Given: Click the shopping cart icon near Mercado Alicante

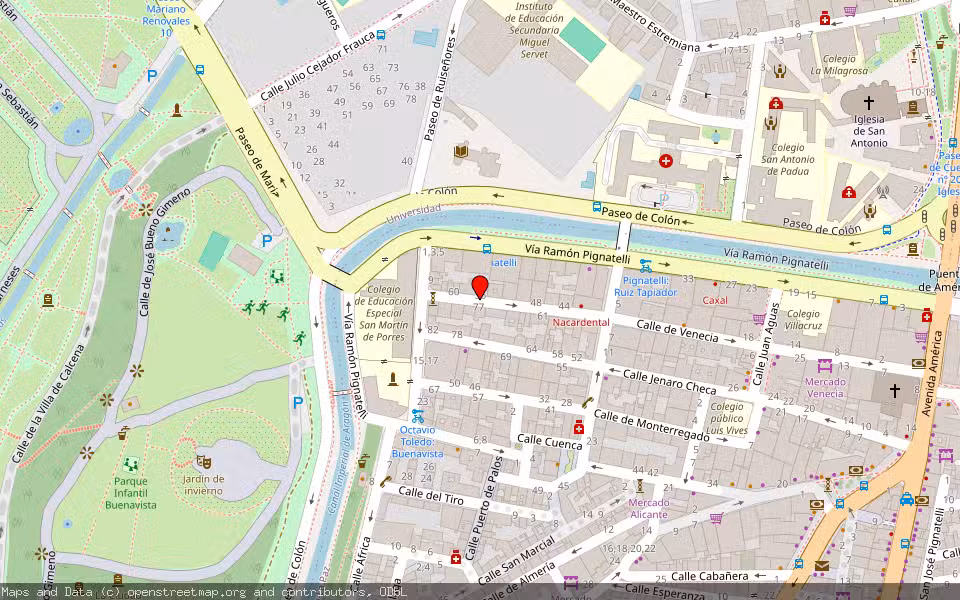Looking at the screenshot, I should pos(716,519).
